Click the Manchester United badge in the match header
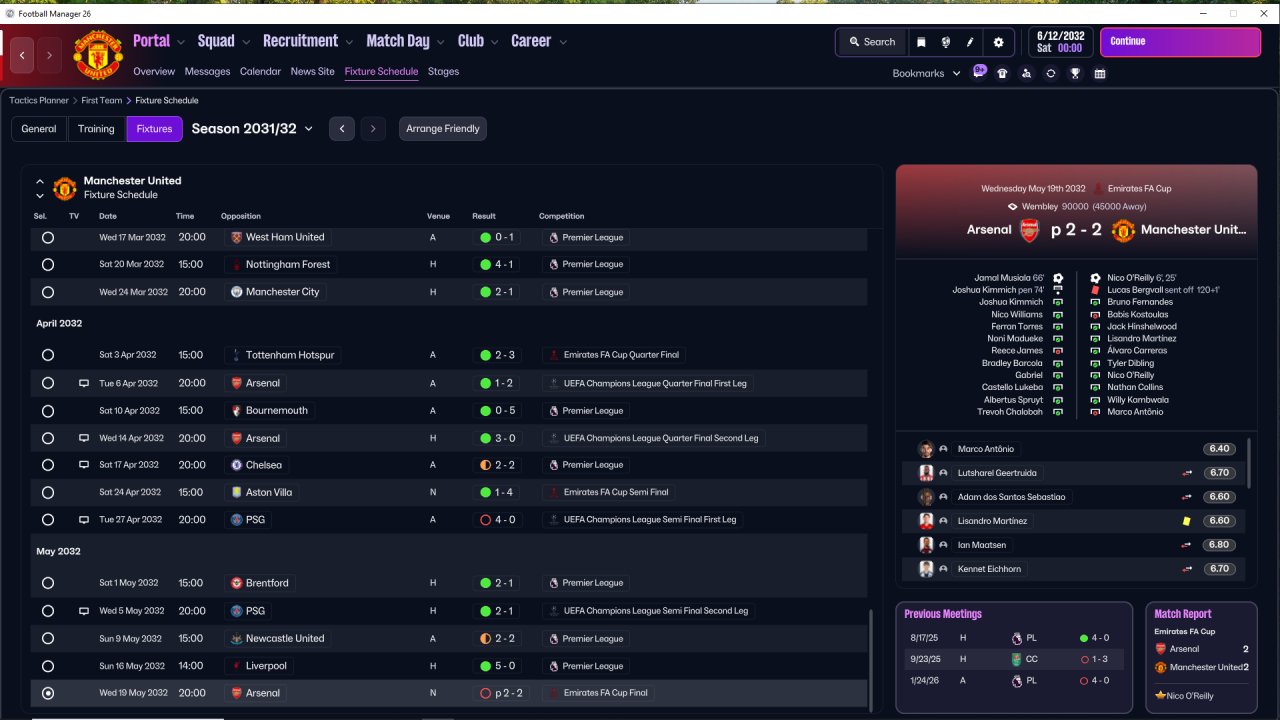 (x=1123, y=230)
